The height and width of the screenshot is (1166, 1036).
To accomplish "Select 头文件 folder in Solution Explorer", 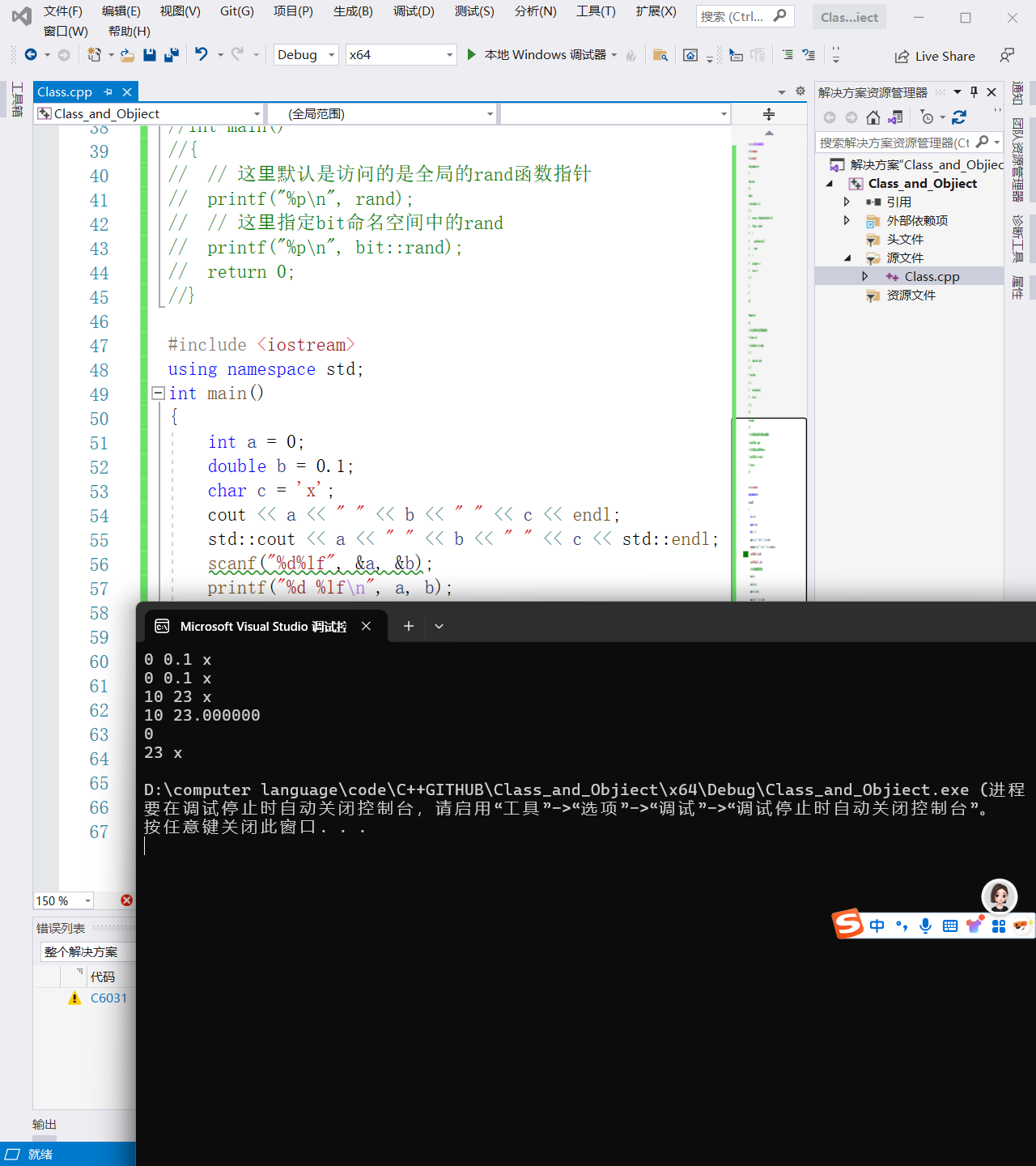I will coord(905,240).
